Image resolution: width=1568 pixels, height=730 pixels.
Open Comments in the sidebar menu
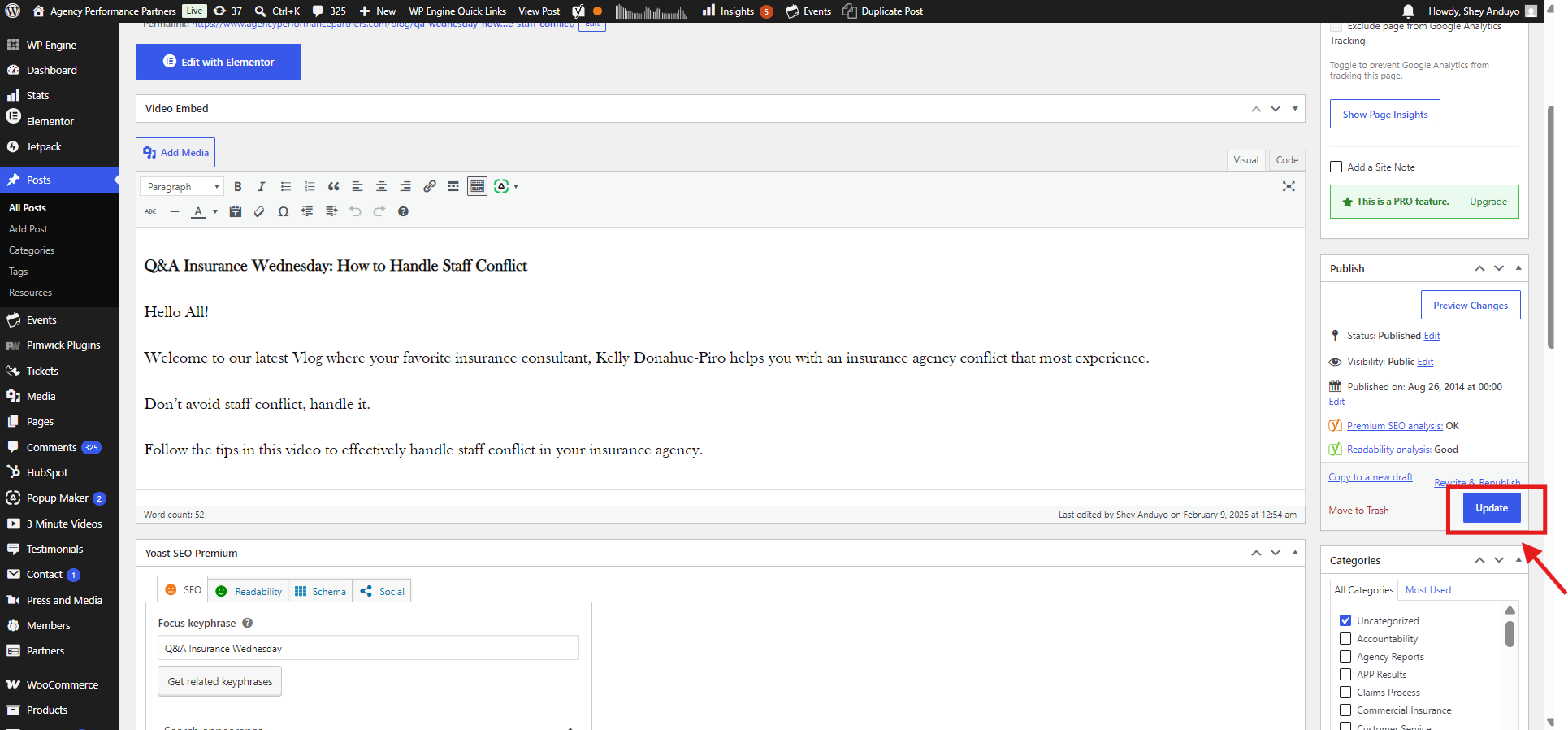(51, 447)
